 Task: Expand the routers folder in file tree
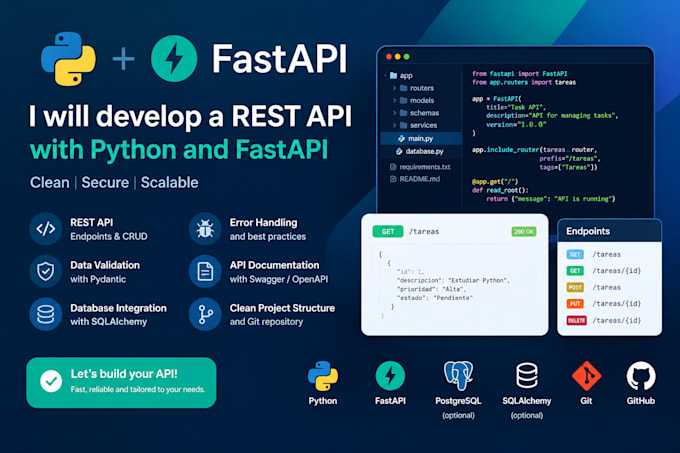click(x=394, y=88)
